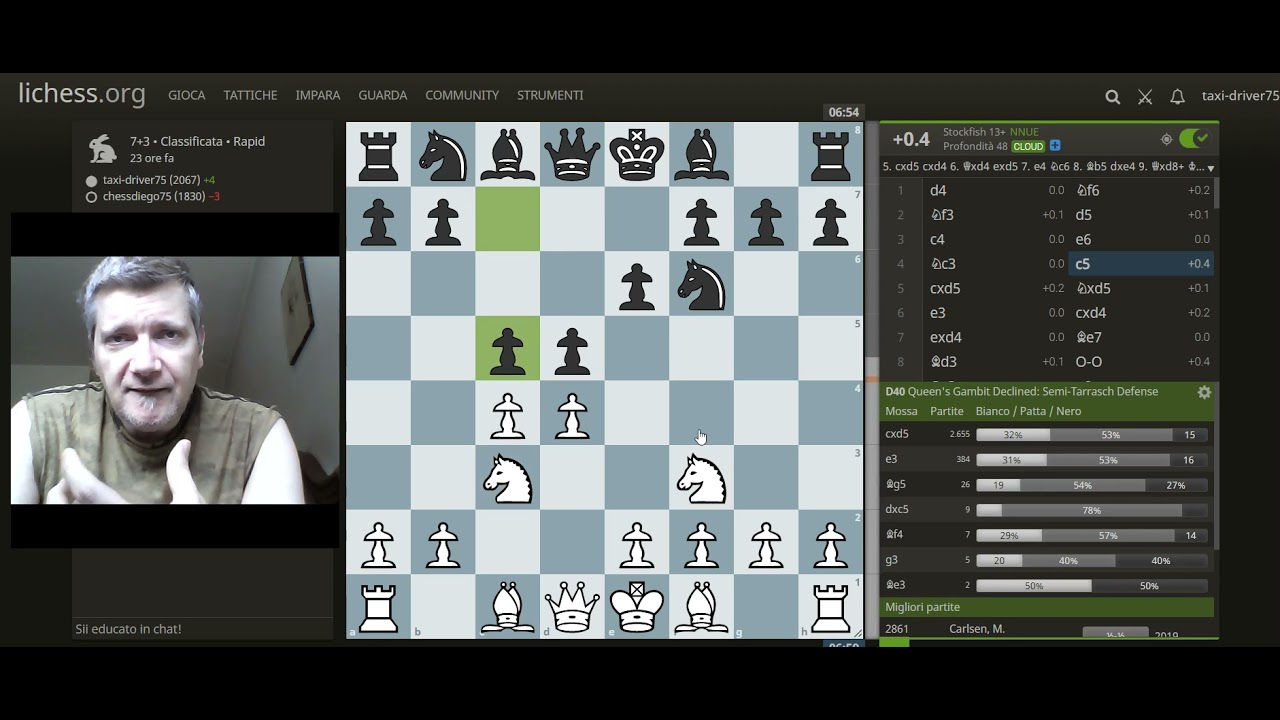Jump to move O-O in move list

1141,362
